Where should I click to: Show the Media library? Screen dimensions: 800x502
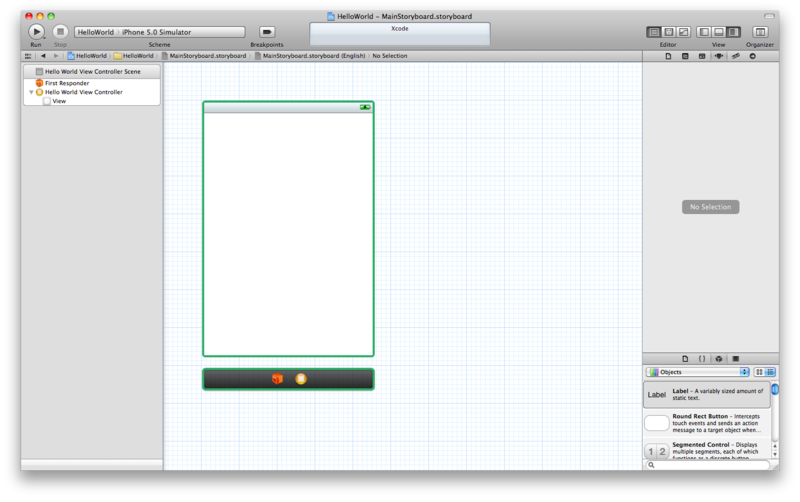point(736,359)
